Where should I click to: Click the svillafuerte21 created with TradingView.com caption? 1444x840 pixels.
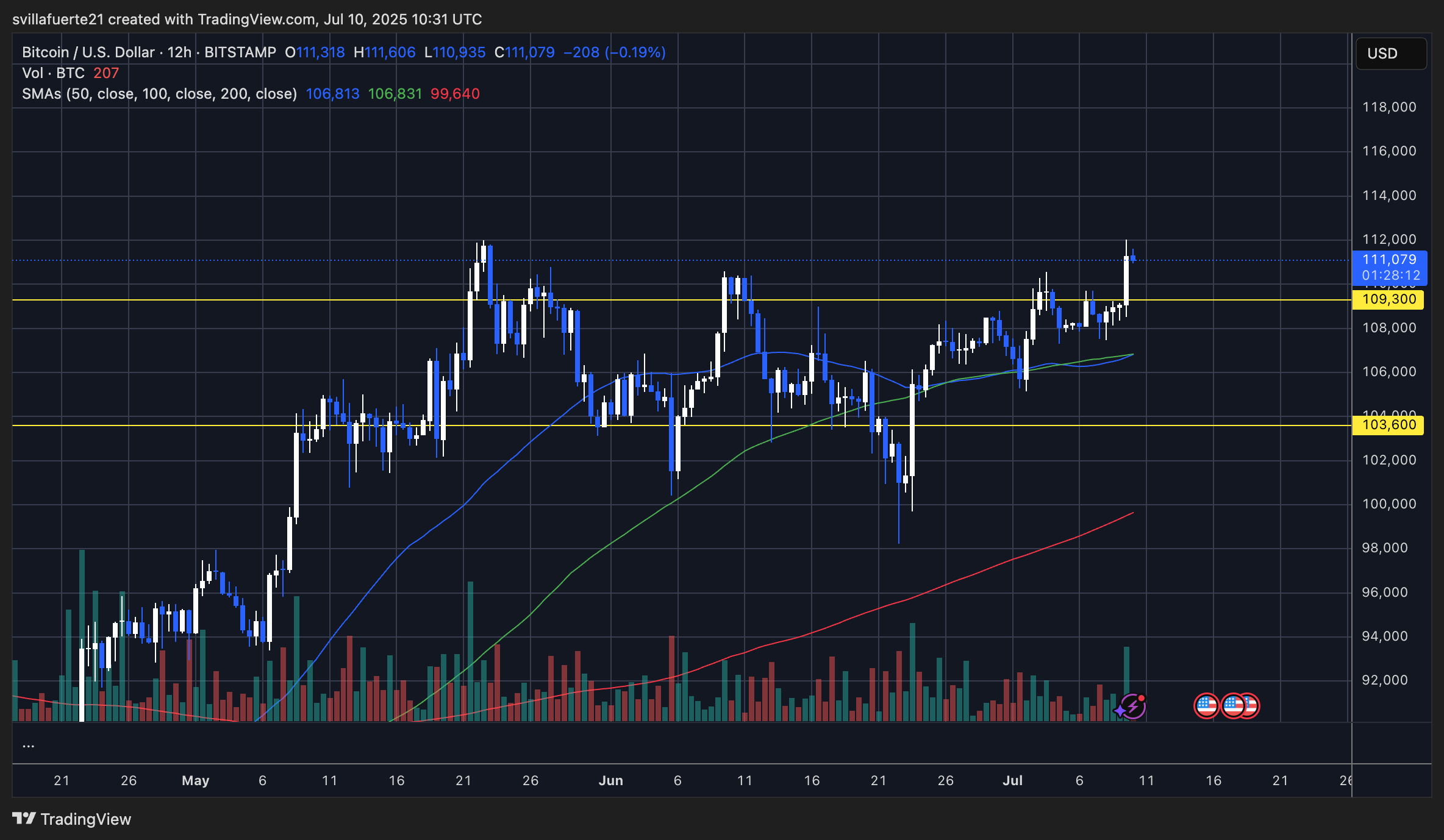coord(247,20)
